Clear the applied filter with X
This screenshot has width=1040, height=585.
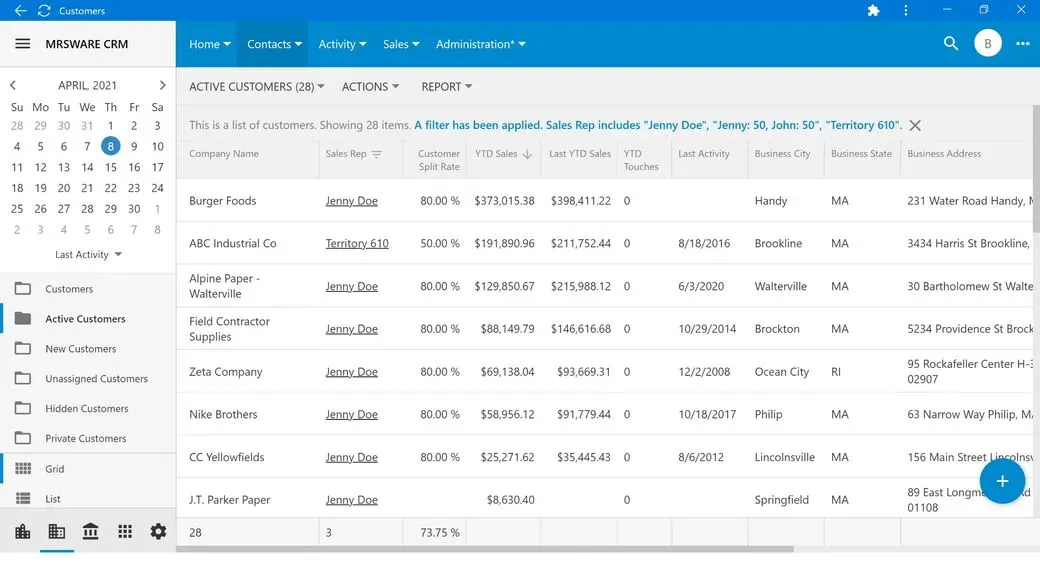point(915,126)
